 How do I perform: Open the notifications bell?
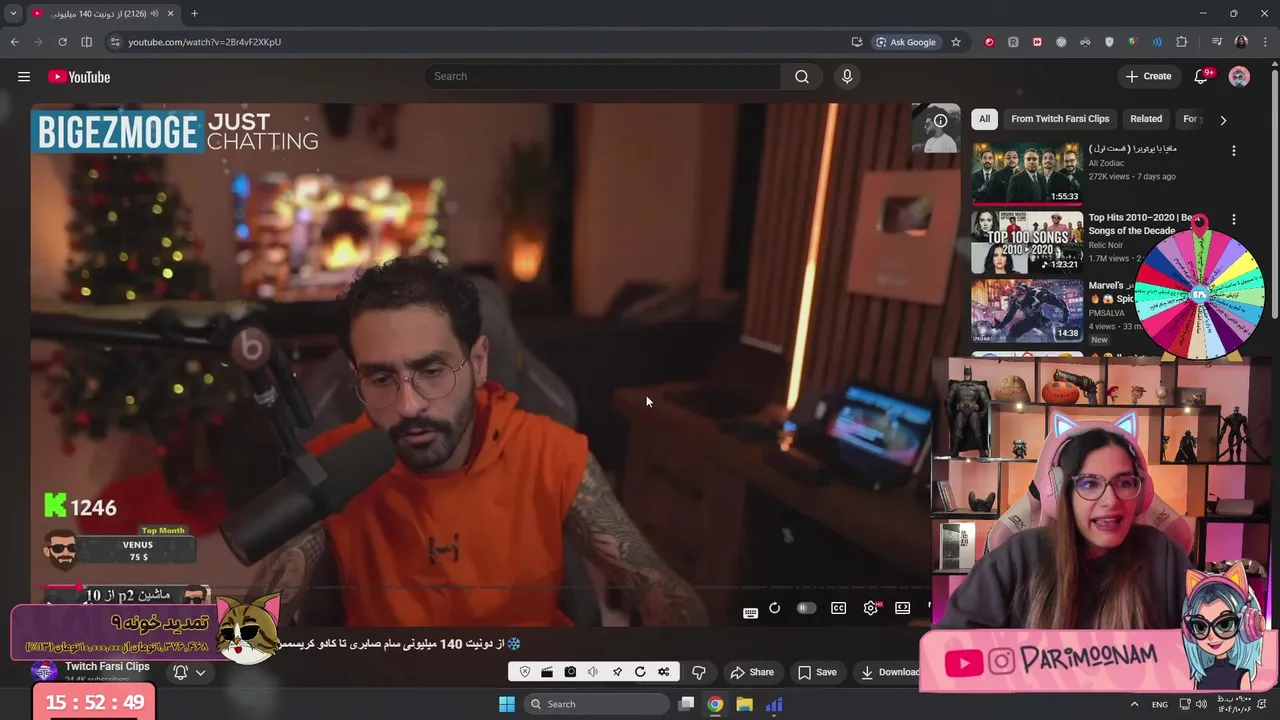click(x=1203, y=76)
